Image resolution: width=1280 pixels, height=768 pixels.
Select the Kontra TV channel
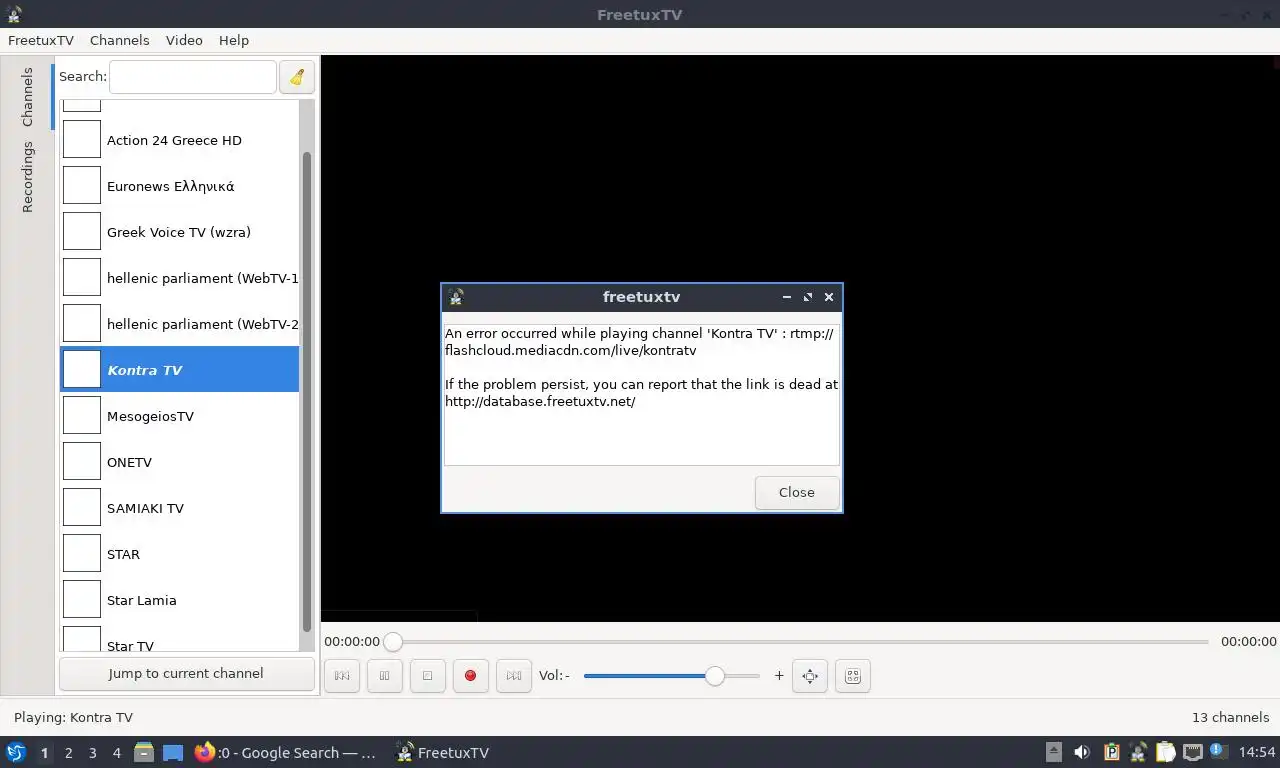pyautogui.click(x=180, y=370)
